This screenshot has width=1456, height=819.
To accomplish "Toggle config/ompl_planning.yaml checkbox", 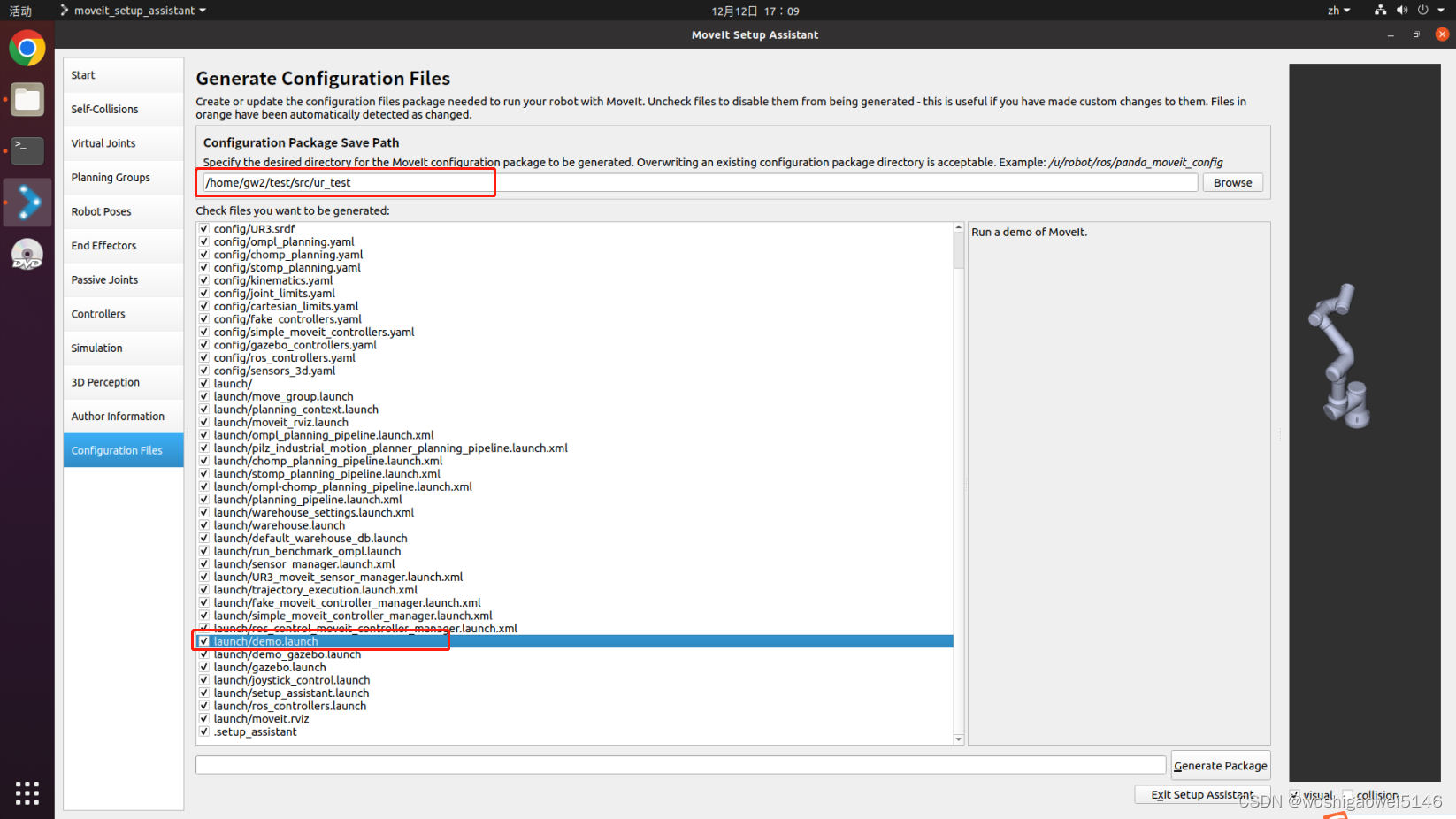I will point(204,241).
